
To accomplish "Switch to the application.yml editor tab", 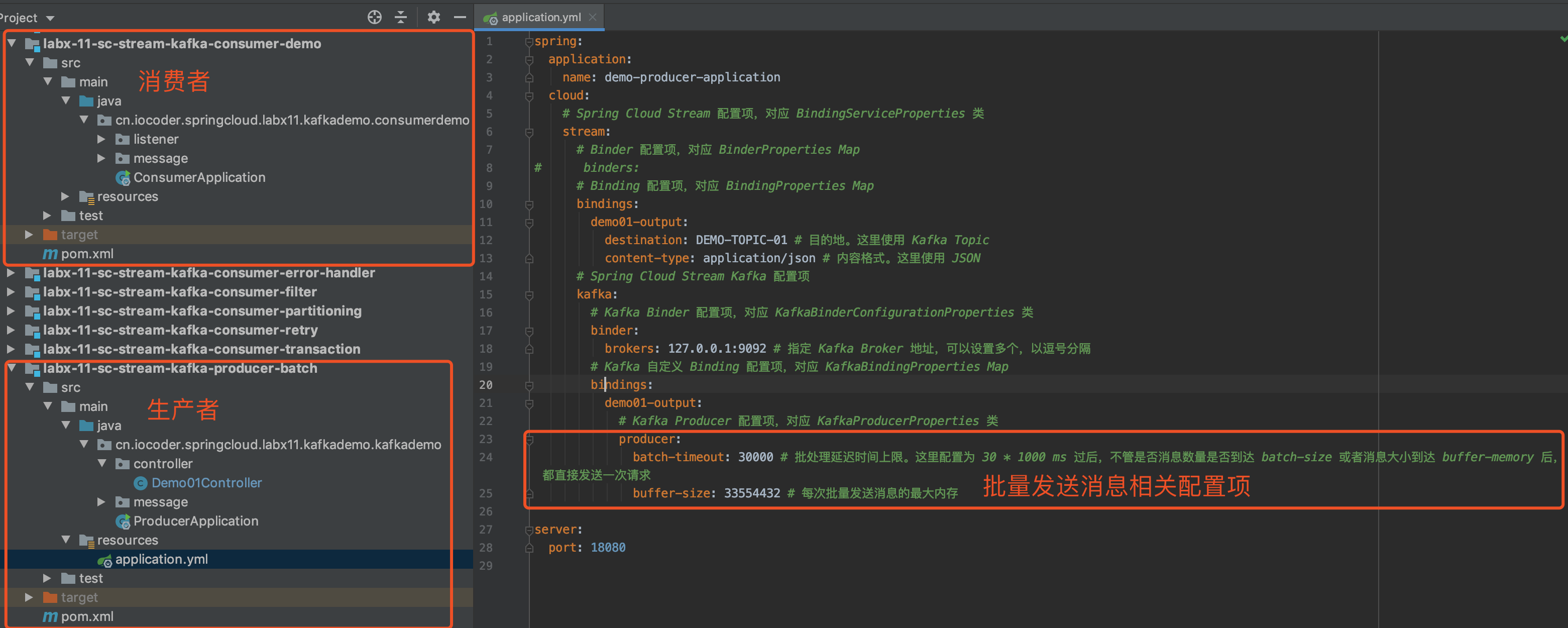I will (x=540, y=17).
